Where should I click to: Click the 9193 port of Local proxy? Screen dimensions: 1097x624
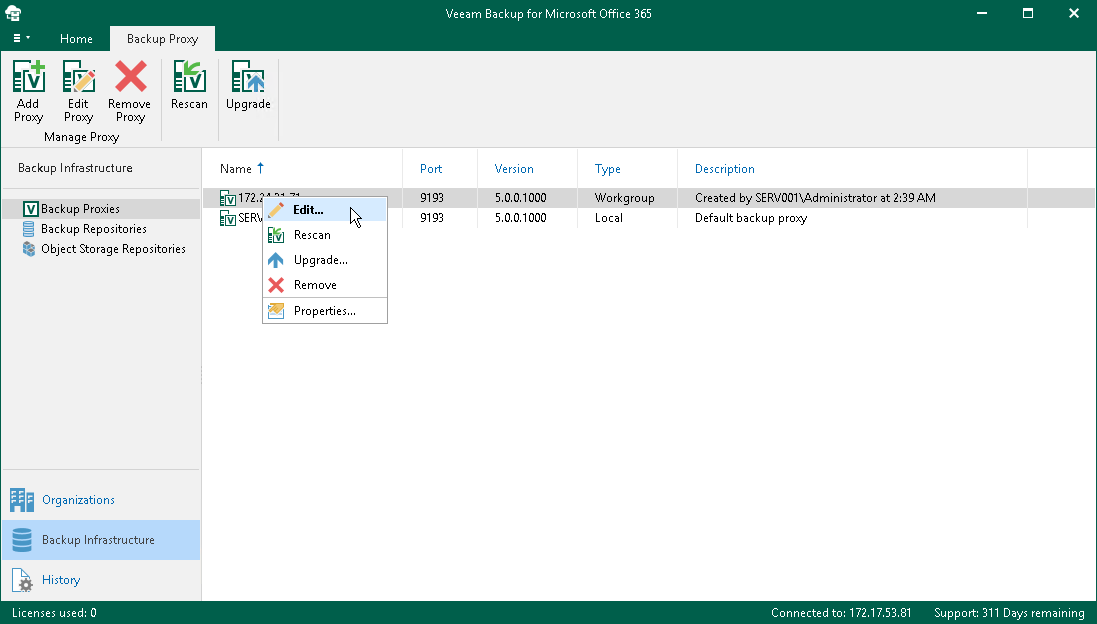click(x=432, y=218)
